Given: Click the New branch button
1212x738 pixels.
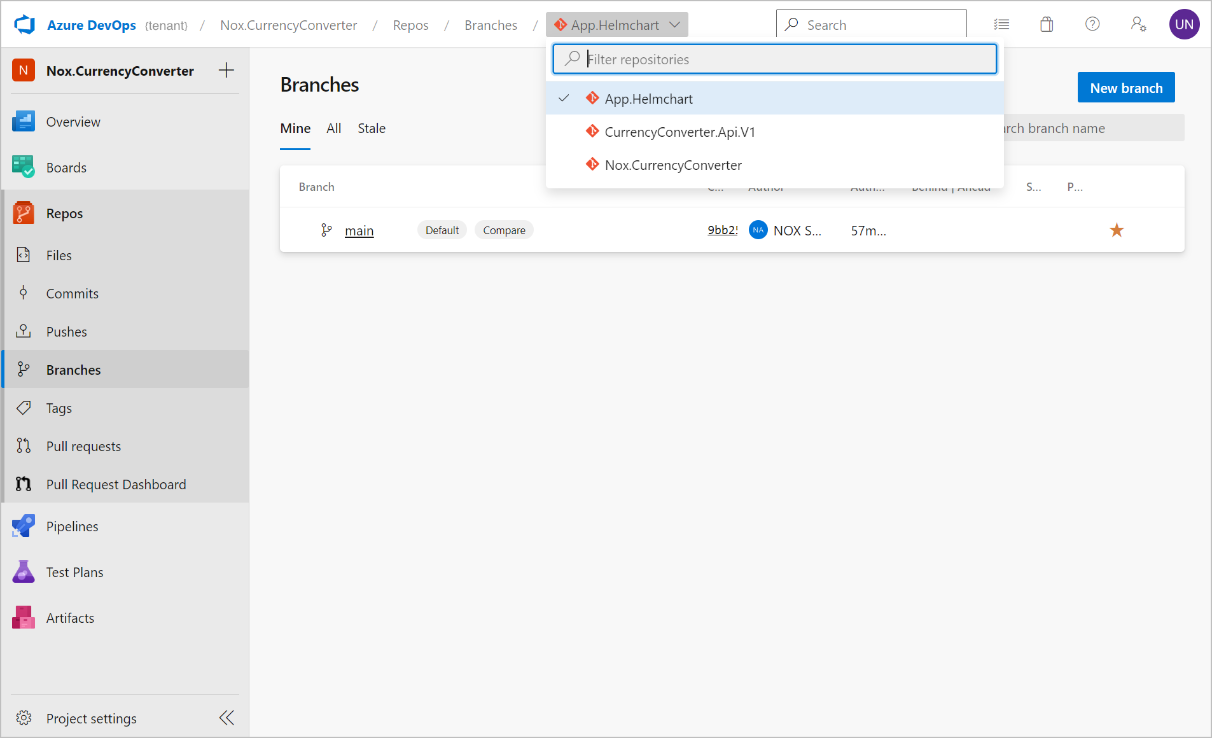Looking at the screenshot, I should click(1126, 88).
